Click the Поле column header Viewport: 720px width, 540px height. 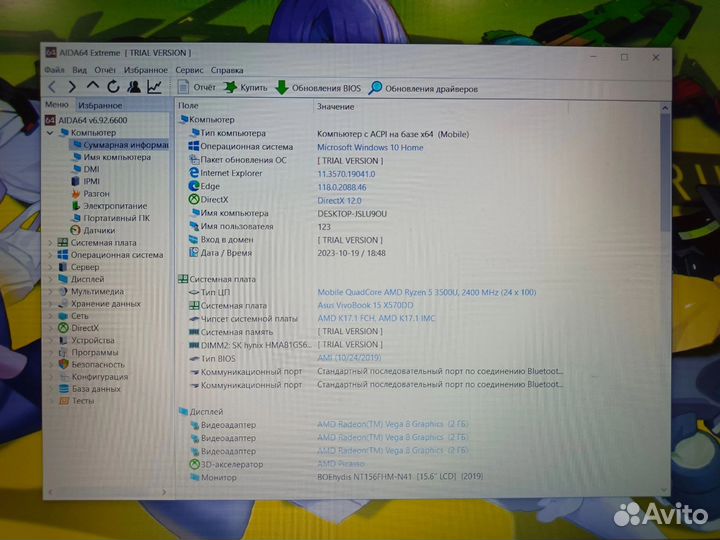tap(245, 106)
